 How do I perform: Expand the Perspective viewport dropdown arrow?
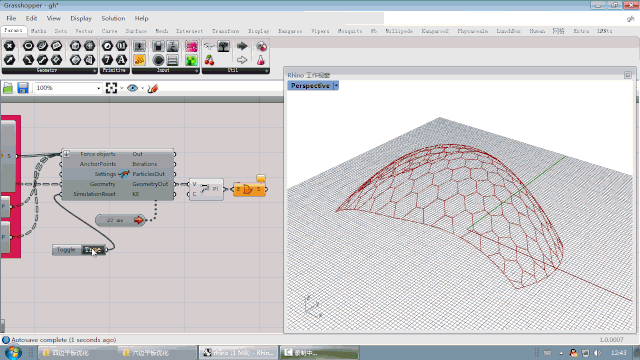click(x=336, y=86)
